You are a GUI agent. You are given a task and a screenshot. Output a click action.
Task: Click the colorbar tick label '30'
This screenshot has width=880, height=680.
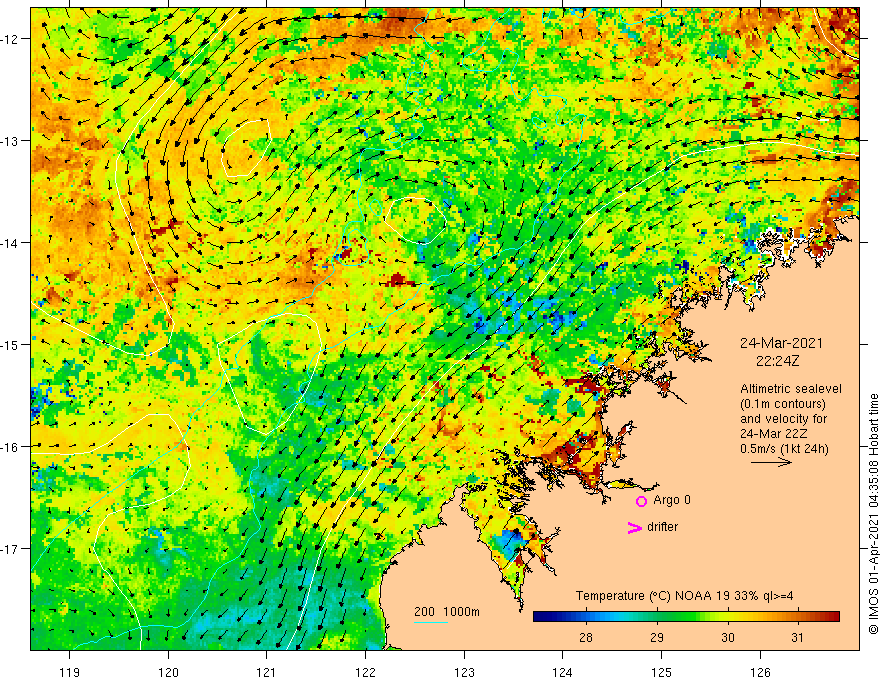pos(728,637)
